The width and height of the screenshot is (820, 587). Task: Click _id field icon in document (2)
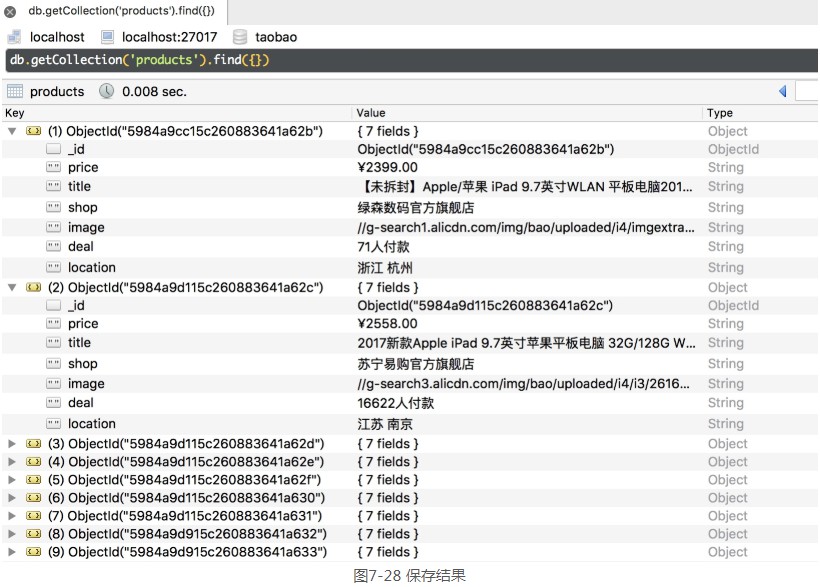(53, 305)
